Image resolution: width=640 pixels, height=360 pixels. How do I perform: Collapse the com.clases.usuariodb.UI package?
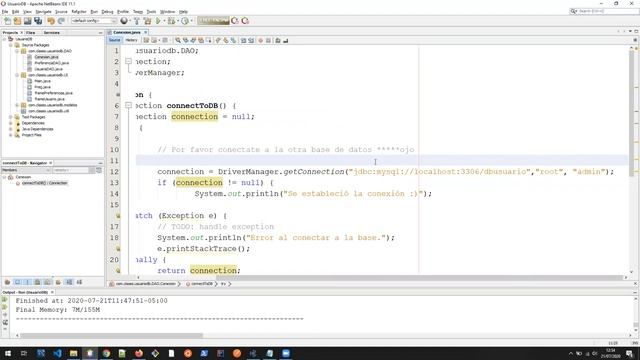17,75
